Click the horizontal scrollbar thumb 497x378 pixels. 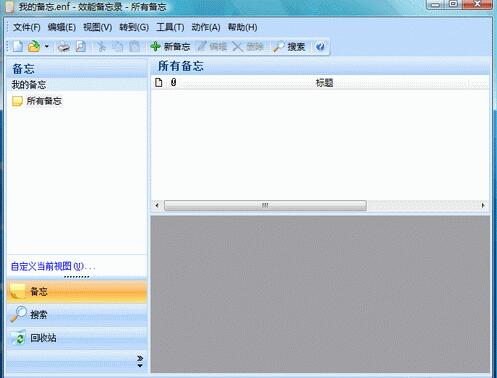click(265, 205)
